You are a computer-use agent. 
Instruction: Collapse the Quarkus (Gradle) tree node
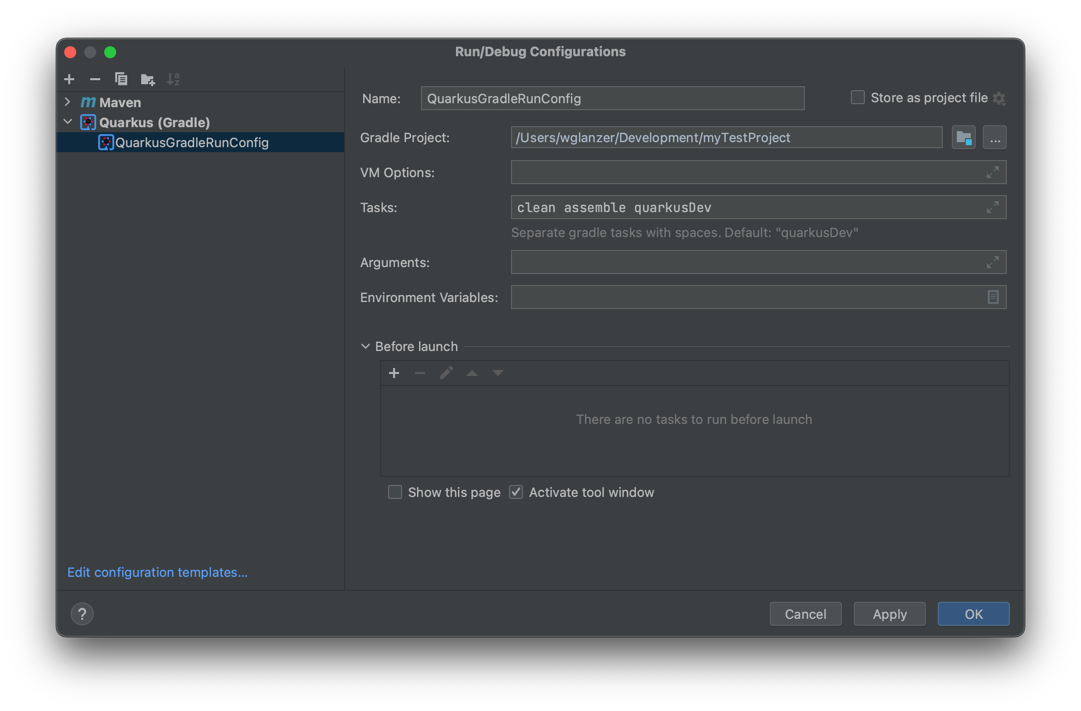click(x=68, y=122)
